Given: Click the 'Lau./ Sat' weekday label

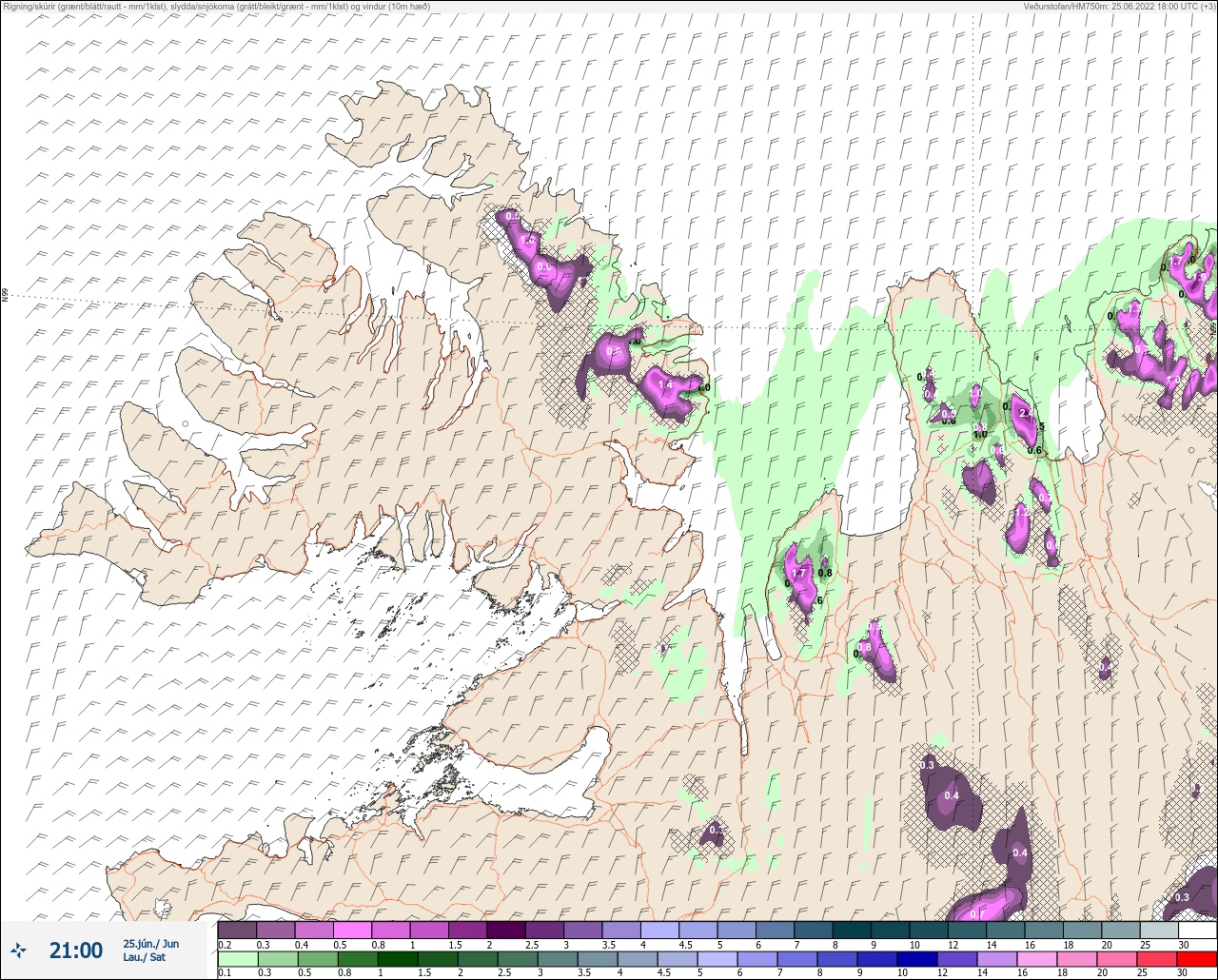Looking at the screenshot, I should tap(144, 957).
